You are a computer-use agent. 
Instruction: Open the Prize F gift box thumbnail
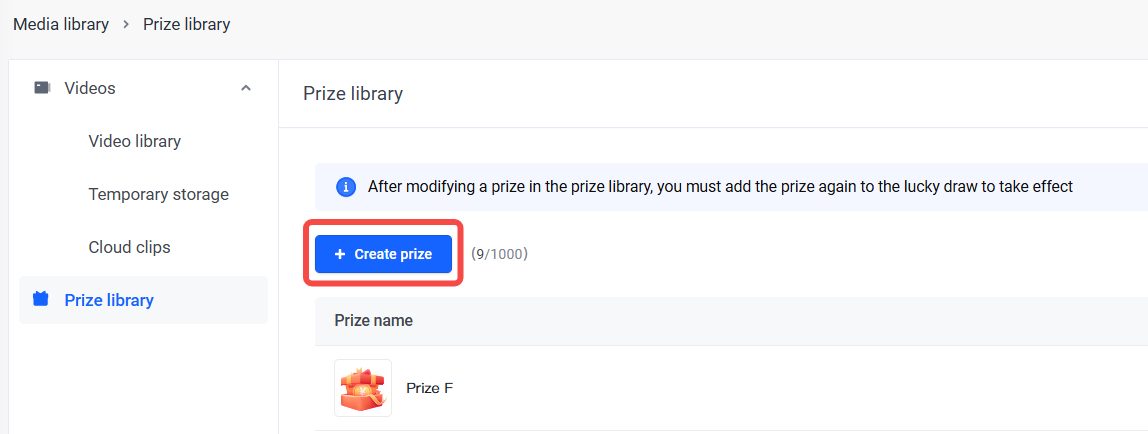pyautogui.click(x=363, y=388)
